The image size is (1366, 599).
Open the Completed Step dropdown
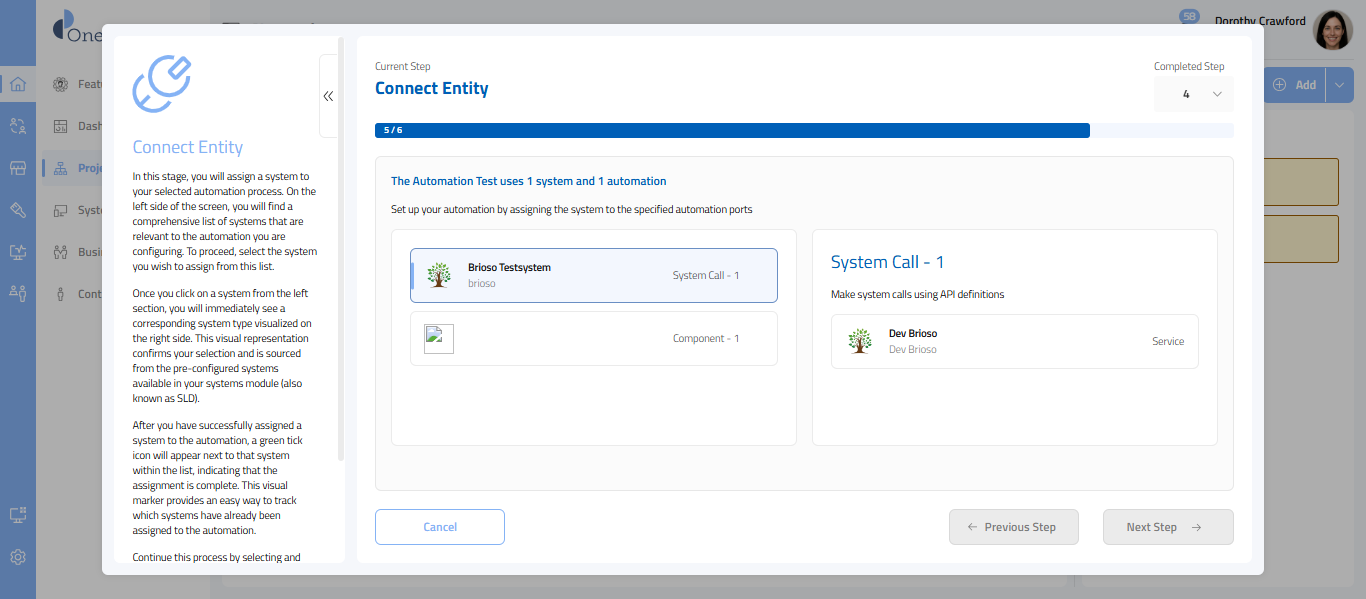1193,94
